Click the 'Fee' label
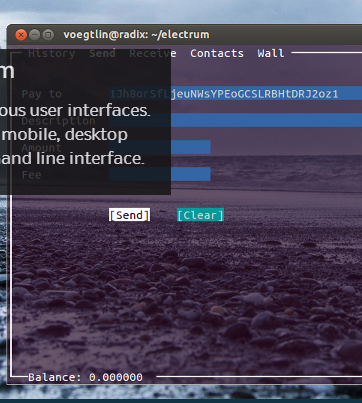The image size is (362, 403). coord(32,175)
